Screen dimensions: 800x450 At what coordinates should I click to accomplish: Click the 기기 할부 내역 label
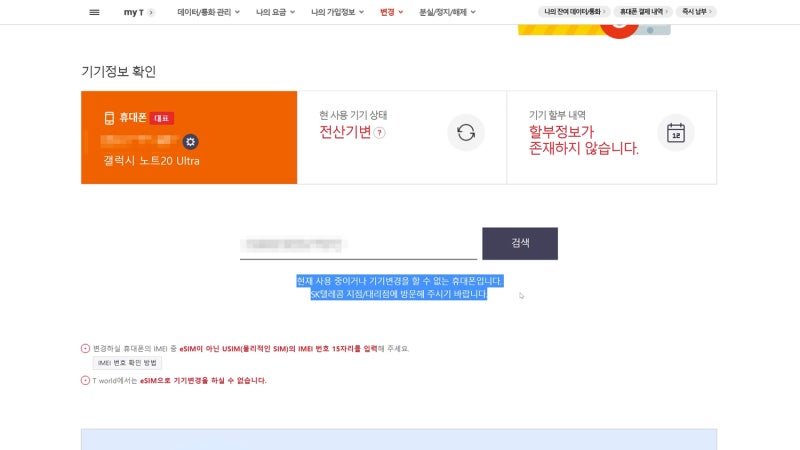[557, 115]
